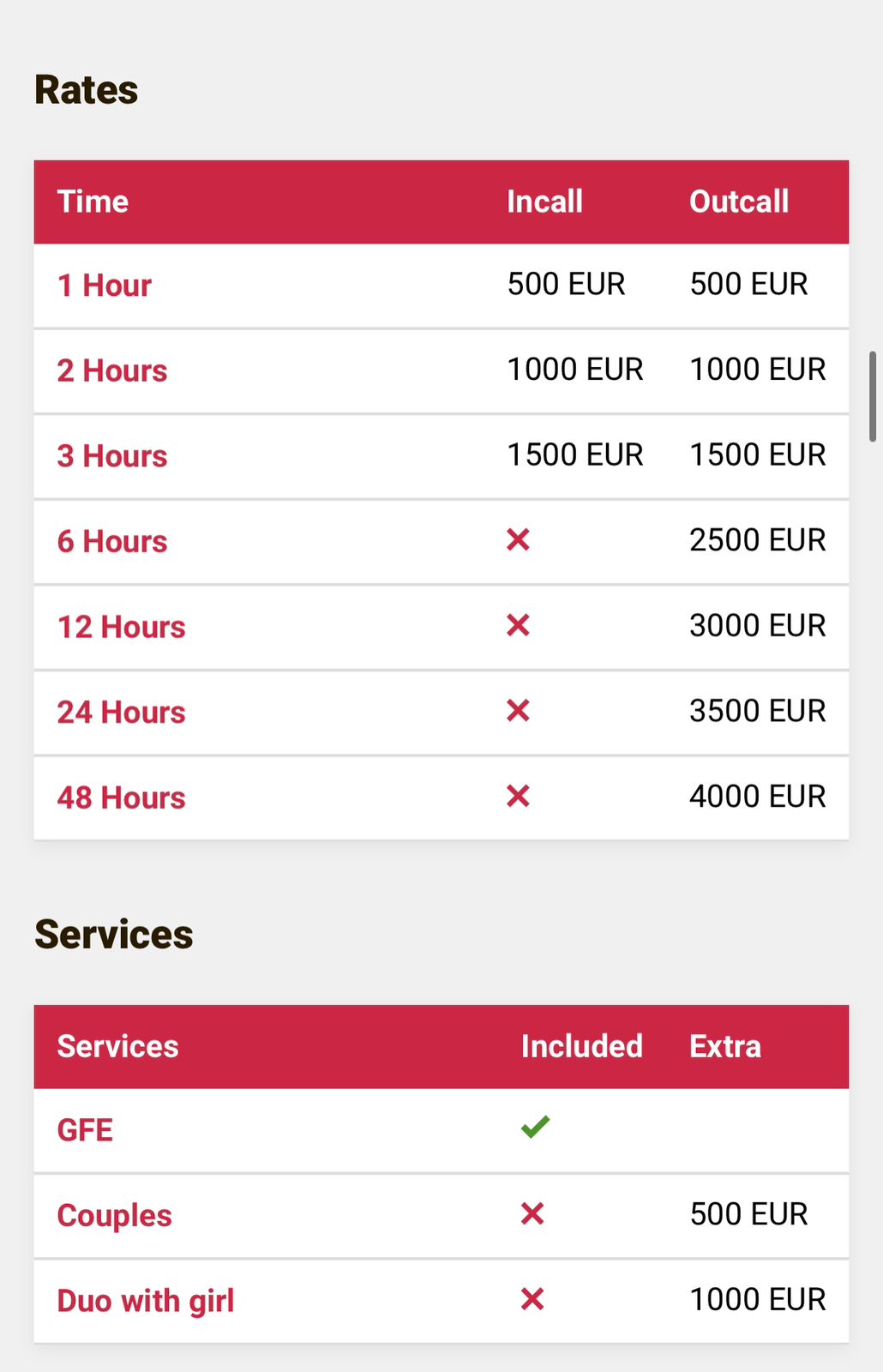
Task: Select the 3 Hours rate label
Action: point(112,456)
